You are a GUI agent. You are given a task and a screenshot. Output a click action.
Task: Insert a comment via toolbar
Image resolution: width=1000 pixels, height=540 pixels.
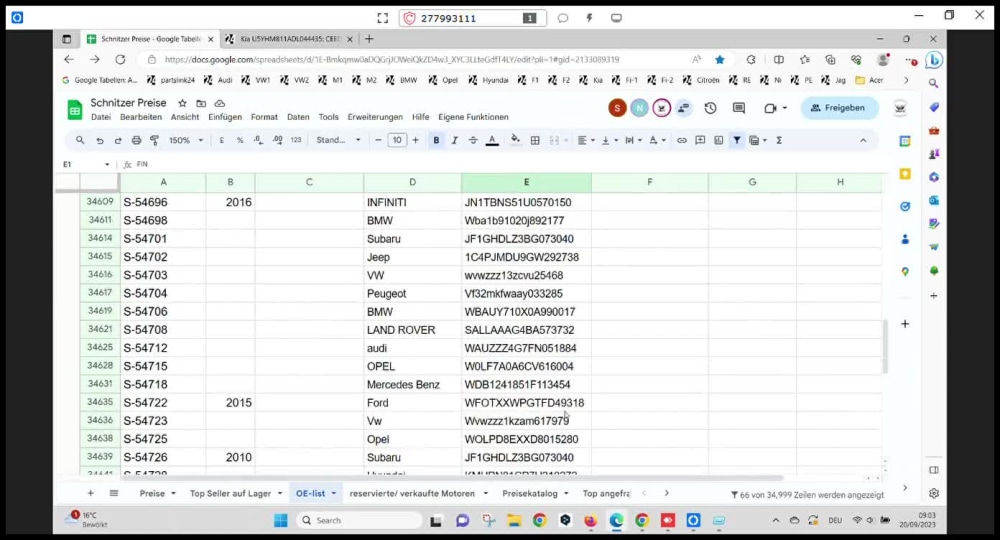pos(700,140)
